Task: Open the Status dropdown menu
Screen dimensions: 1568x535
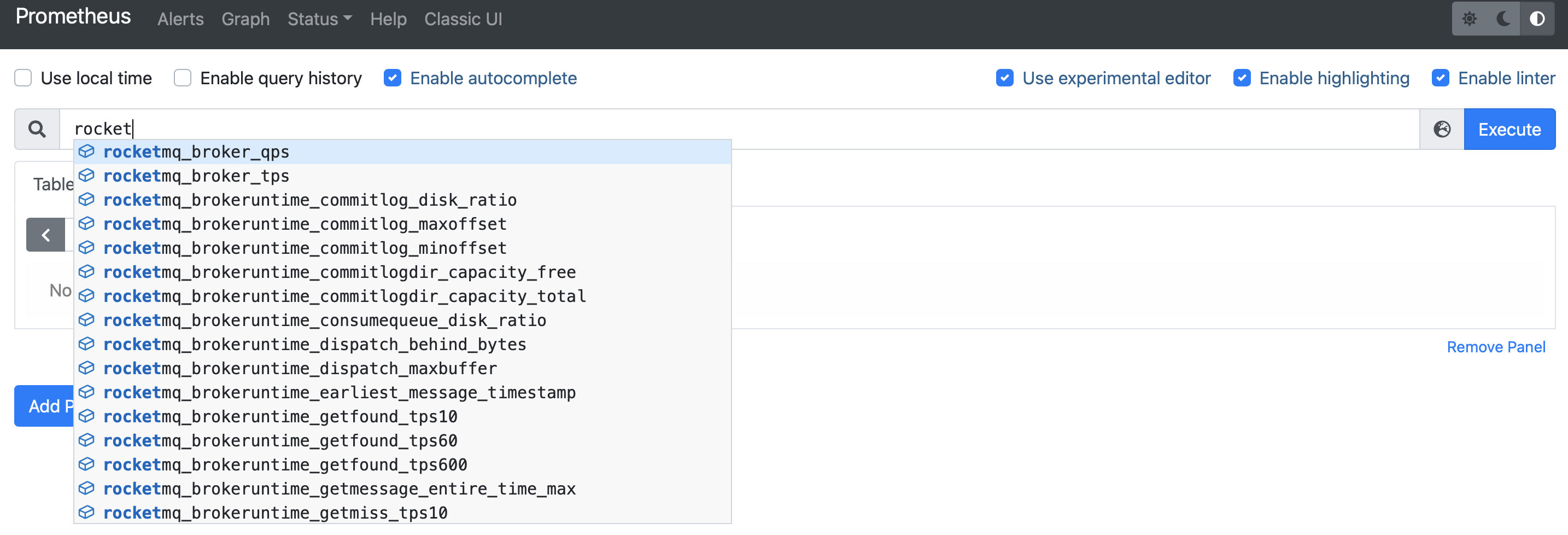Action: click(x=319, y=19)
